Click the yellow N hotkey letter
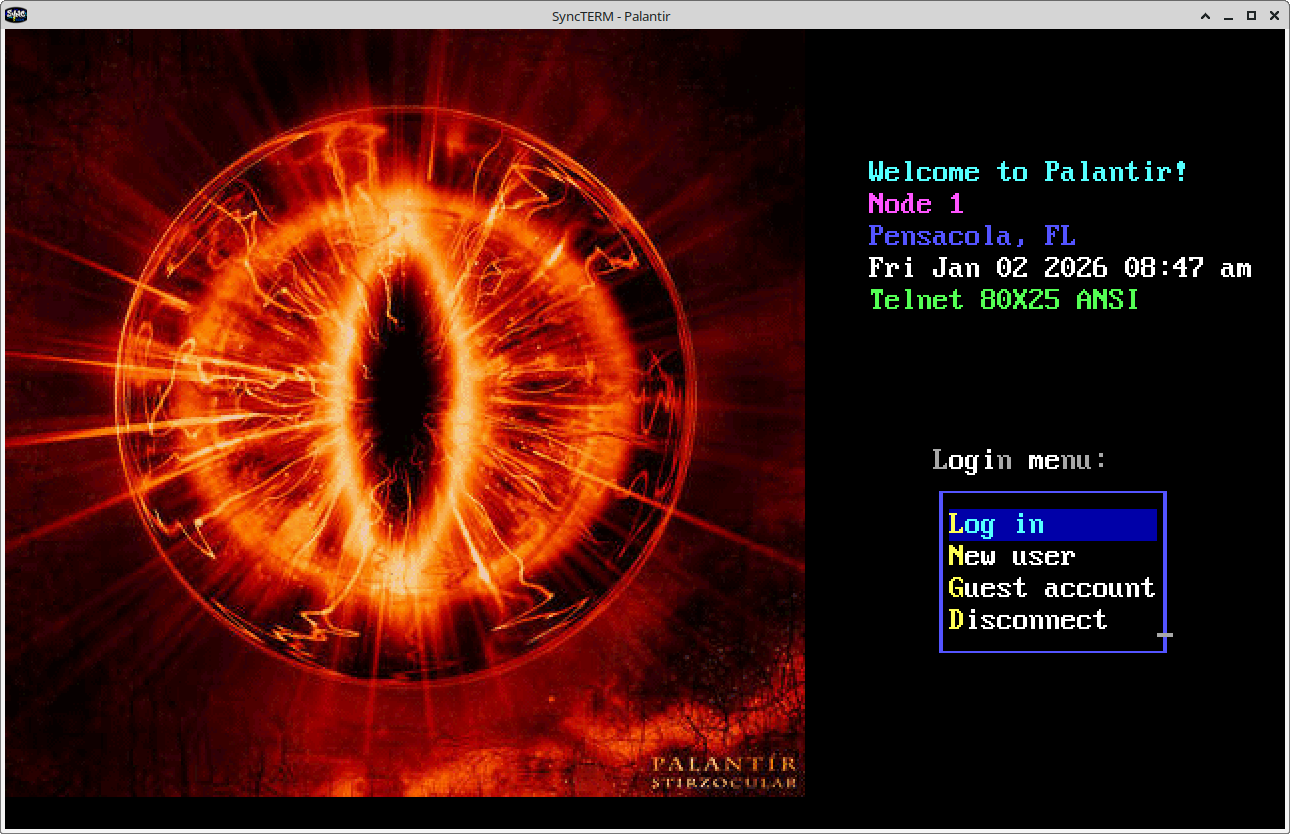Screen dimensions: 1290x834 click(x=956, y=556)
